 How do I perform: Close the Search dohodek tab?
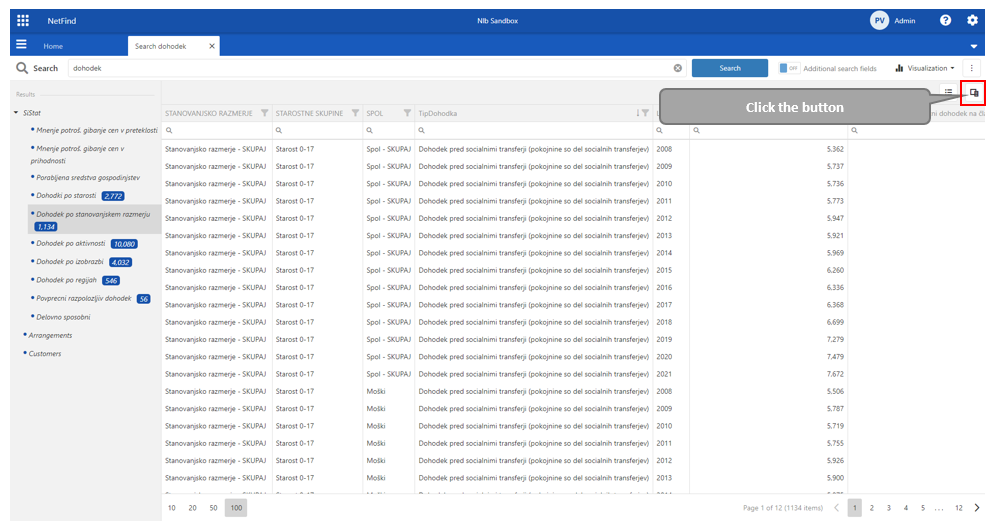coord(211,46)
